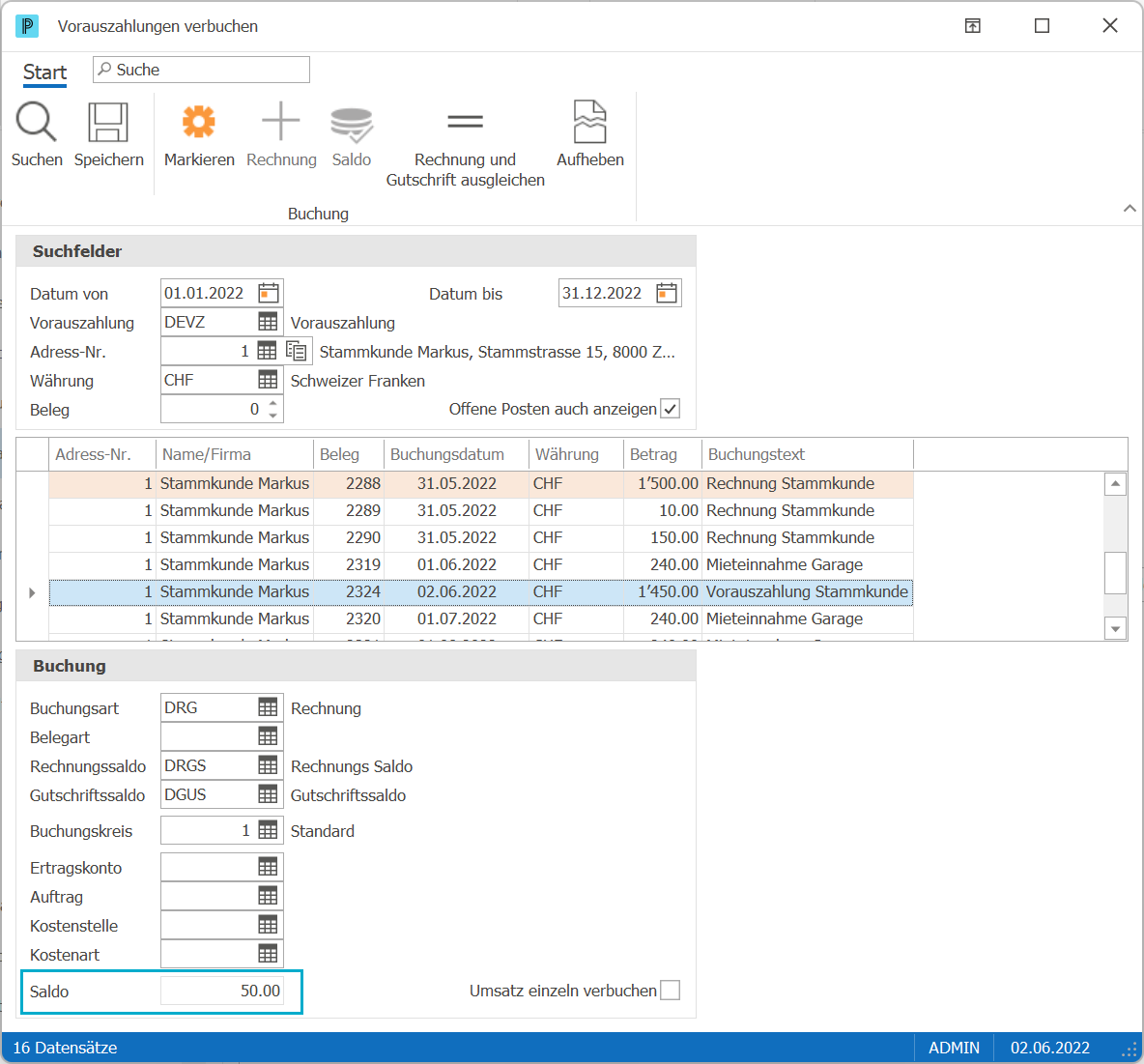Image resolution: width=1144 pixels, height=1064 pixels.
Task: Collapse the ribbon with the chevron
Action: pyautogui.click(x=1130, y=209)
